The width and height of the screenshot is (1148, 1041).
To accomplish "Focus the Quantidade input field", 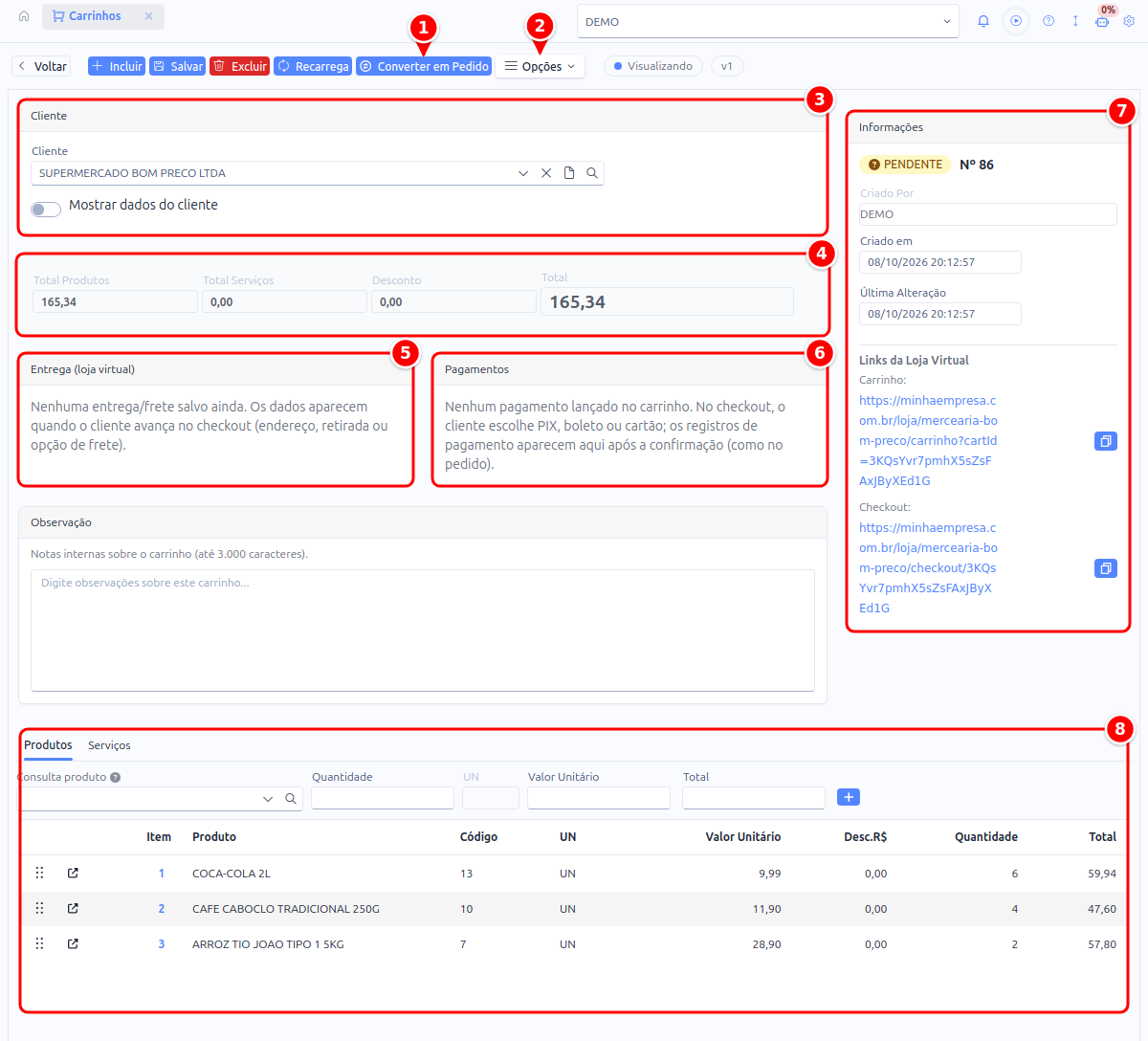I will coord(383,798).
